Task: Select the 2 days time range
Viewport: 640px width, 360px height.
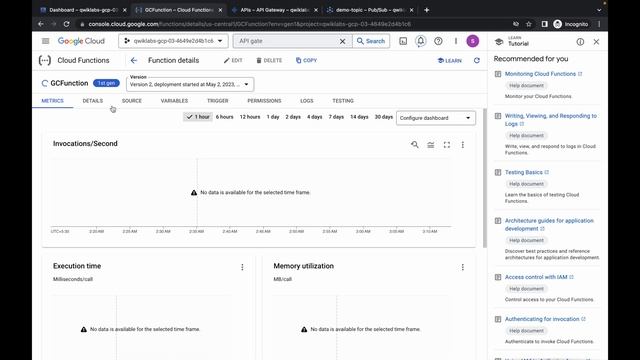Action: (293, 117)
